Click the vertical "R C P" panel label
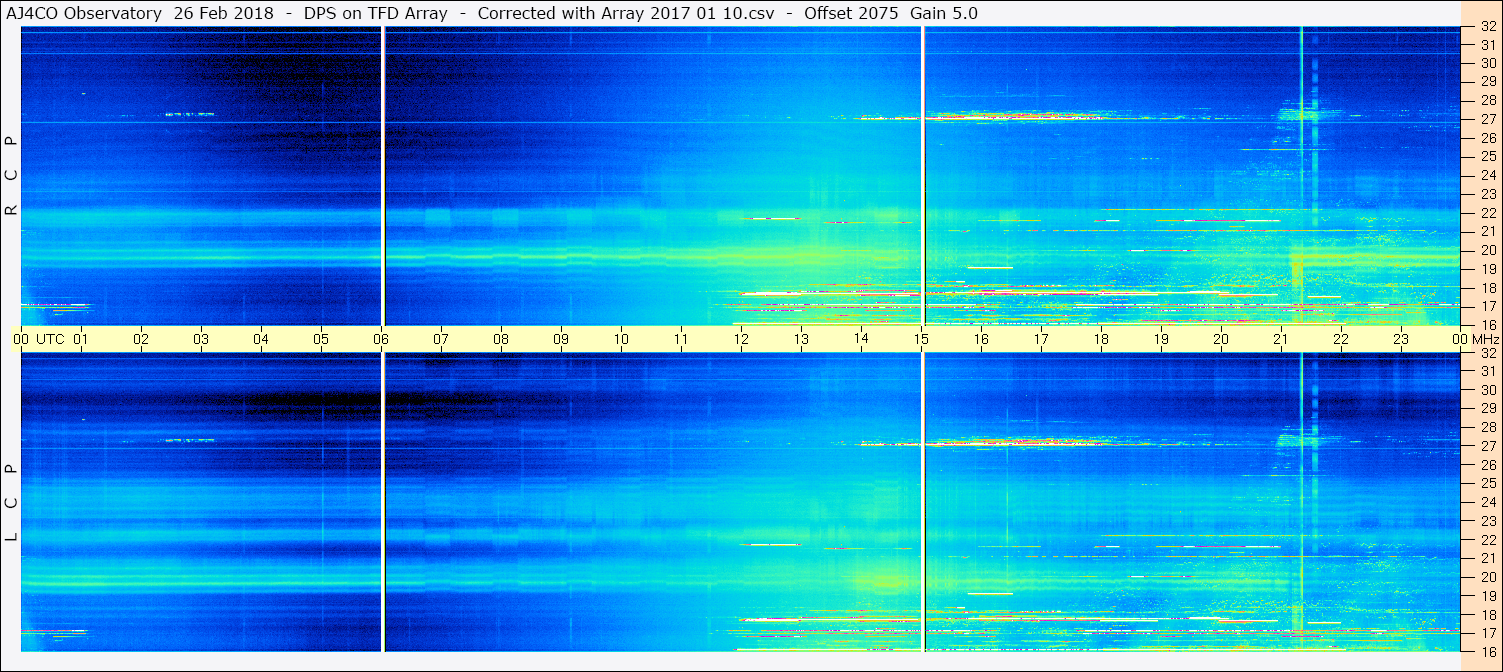The width and height of the screenshot is (1503, 672). pos(12,176)
